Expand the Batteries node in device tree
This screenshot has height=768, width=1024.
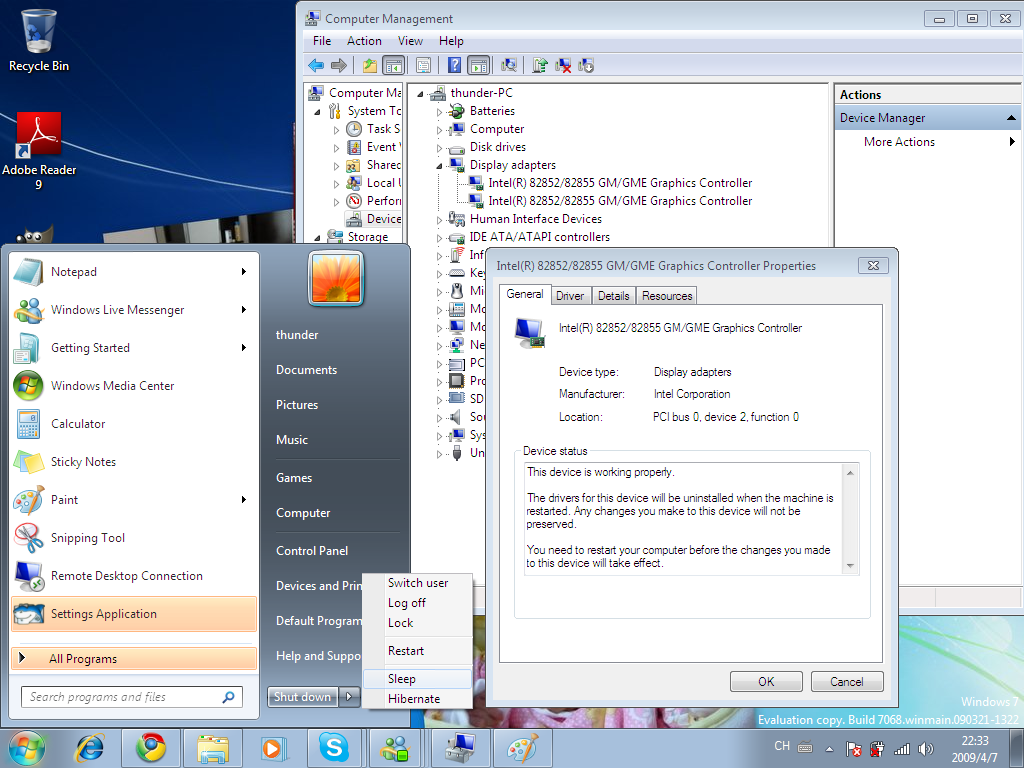[440, 112]
